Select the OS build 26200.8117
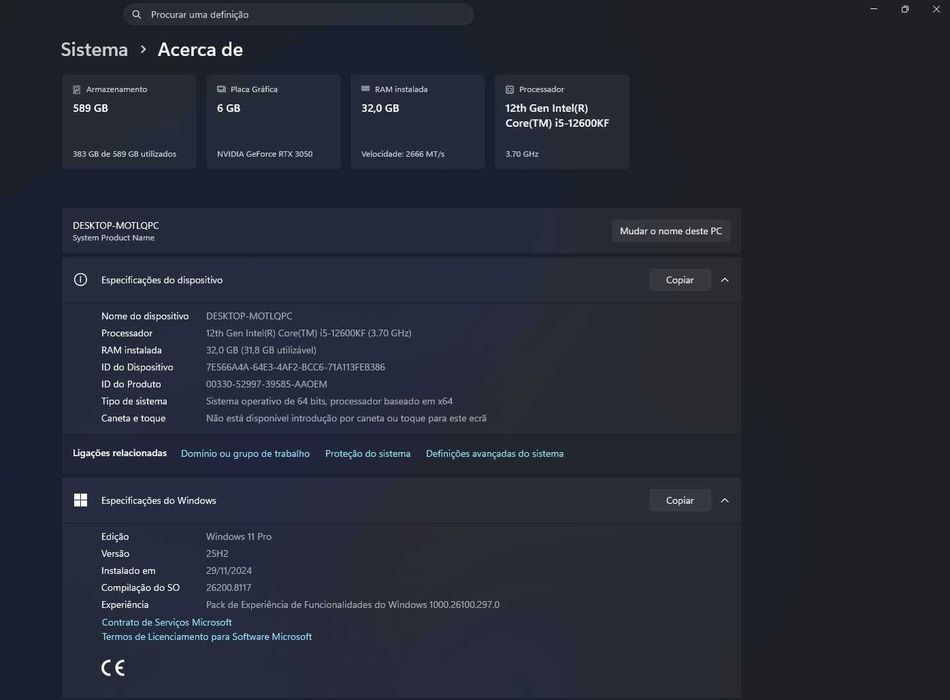 click(x=228, y=588)
